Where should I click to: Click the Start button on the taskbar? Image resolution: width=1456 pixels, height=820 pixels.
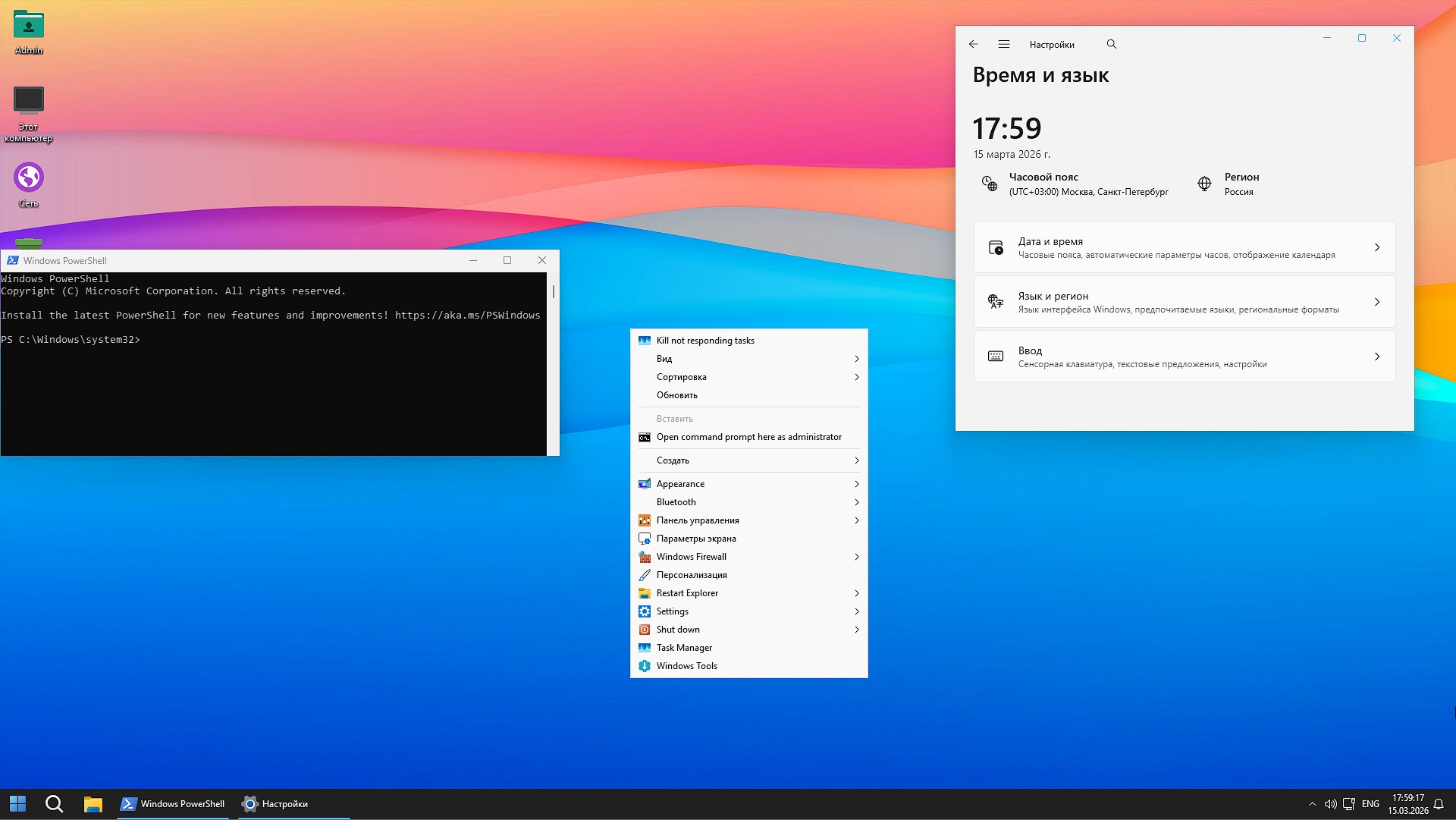[16, 803]
